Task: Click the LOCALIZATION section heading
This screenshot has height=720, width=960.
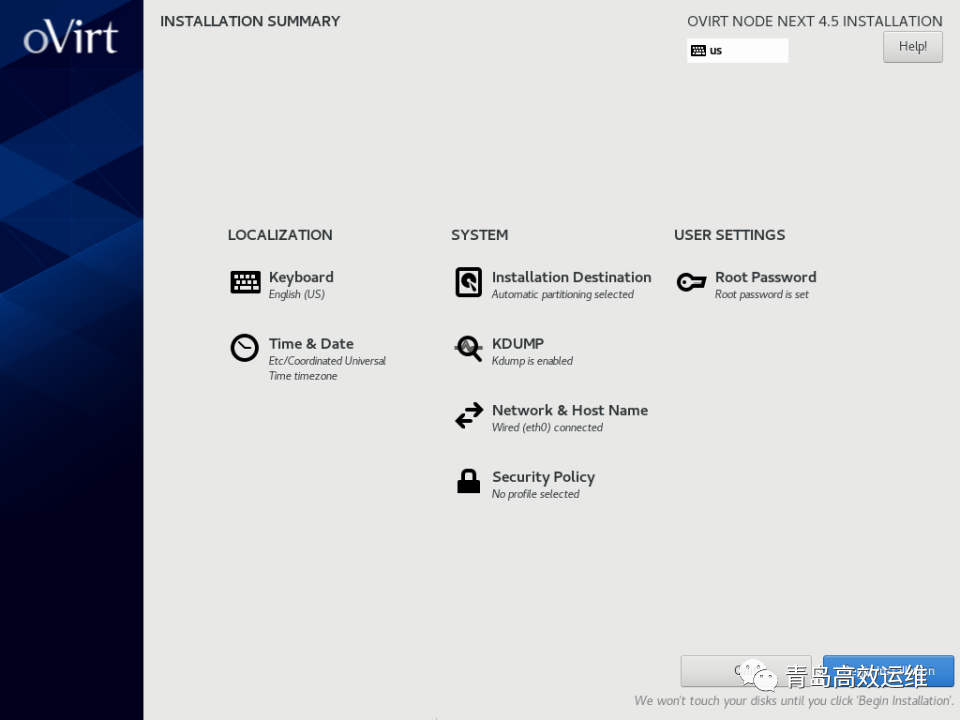Action: point(280,235)
